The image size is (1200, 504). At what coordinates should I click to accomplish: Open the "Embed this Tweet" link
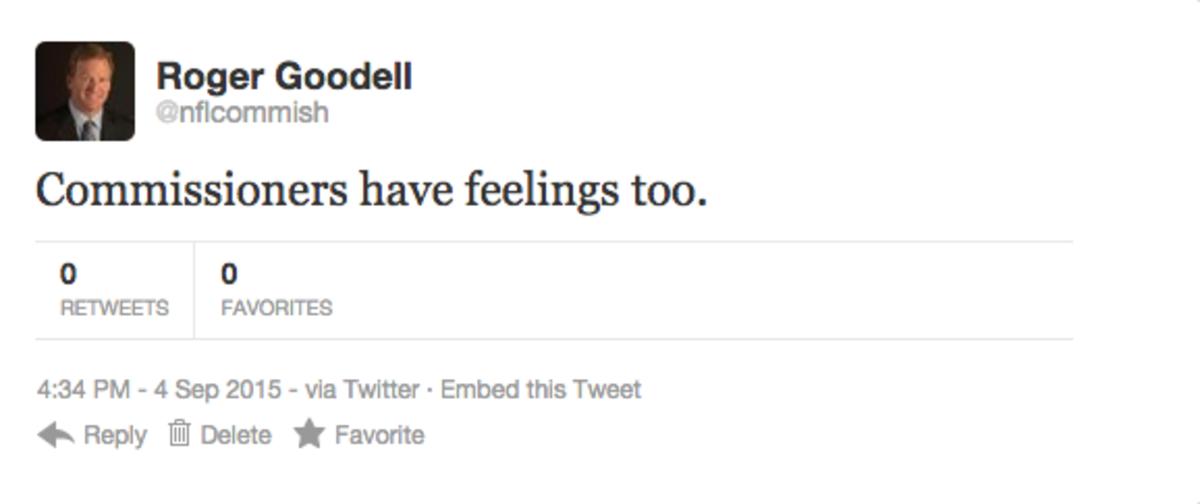(540, 389)
